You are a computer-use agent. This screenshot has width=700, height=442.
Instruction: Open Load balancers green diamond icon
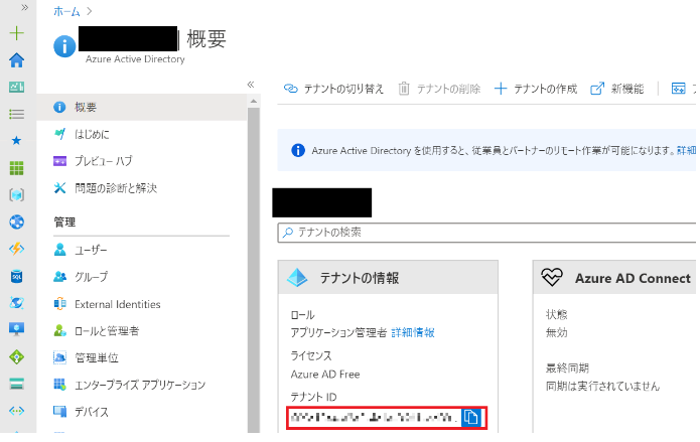(x=17, y=357)
